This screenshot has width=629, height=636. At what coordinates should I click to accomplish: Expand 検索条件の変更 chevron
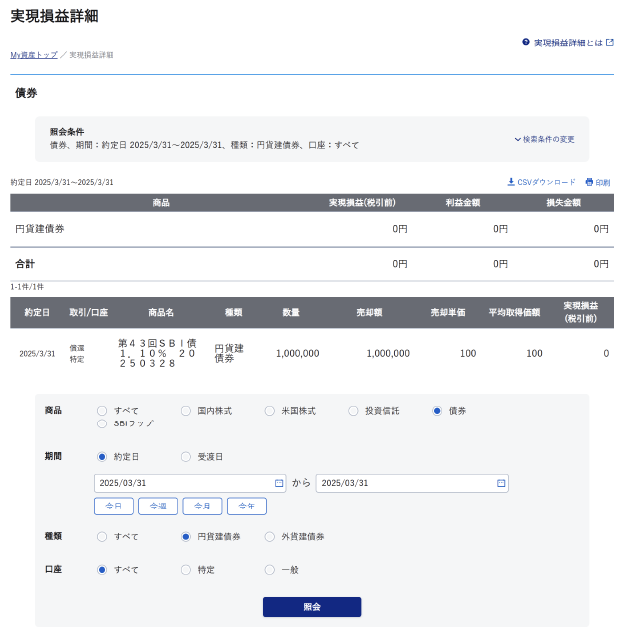518,139
